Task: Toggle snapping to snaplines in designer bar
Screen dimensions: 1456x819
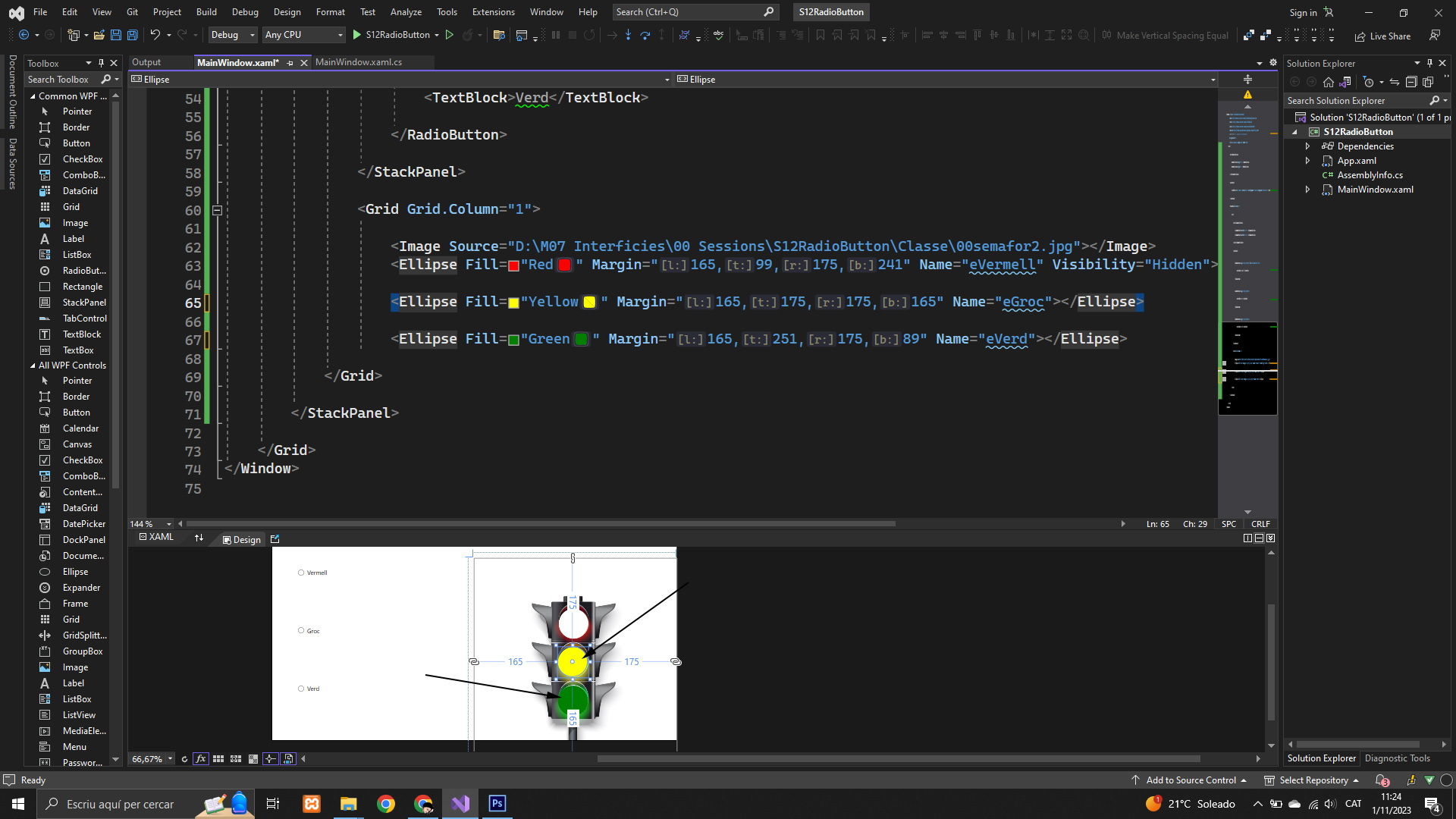Action: coord(271,759)
